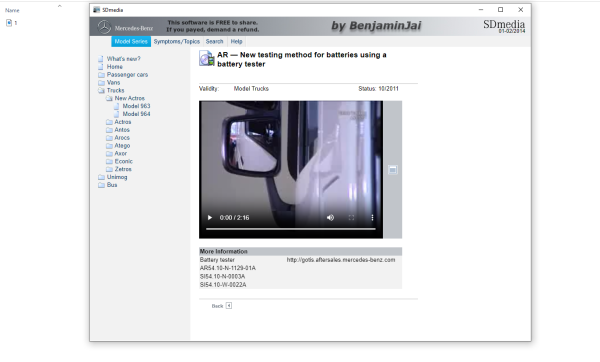Switch to the Model Series tab
This screenshot has width=600, height=362.
pyautogui.click(x=131, y=41)
